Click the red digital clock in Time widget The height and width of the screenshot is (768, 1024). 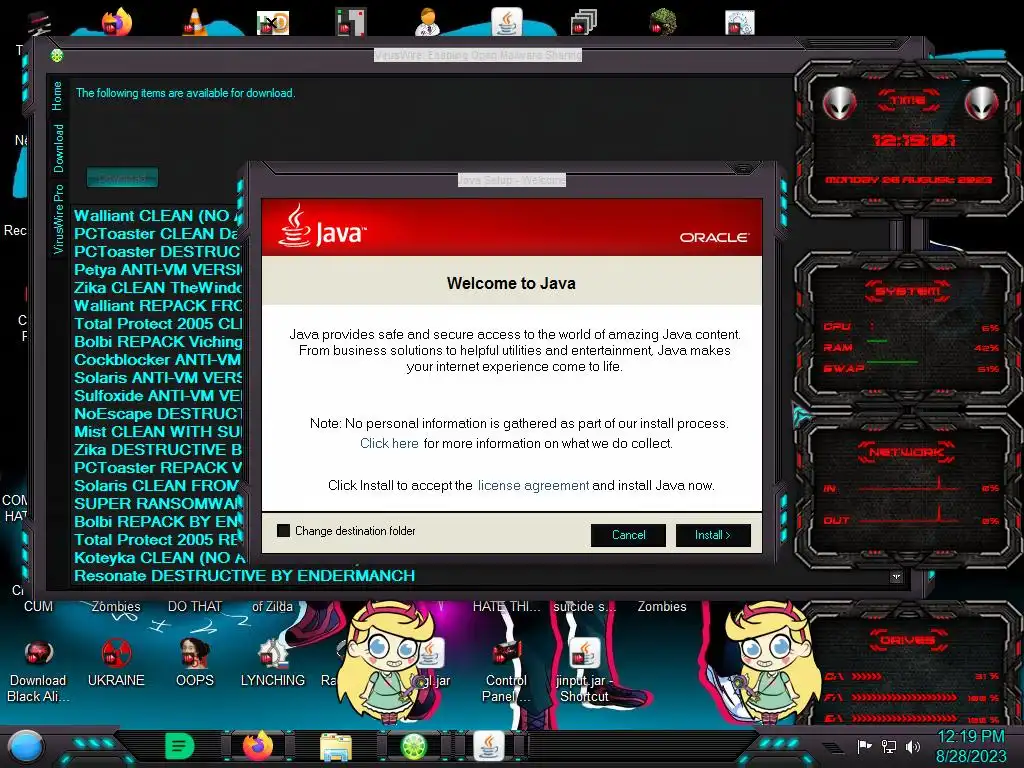[914, 140]
